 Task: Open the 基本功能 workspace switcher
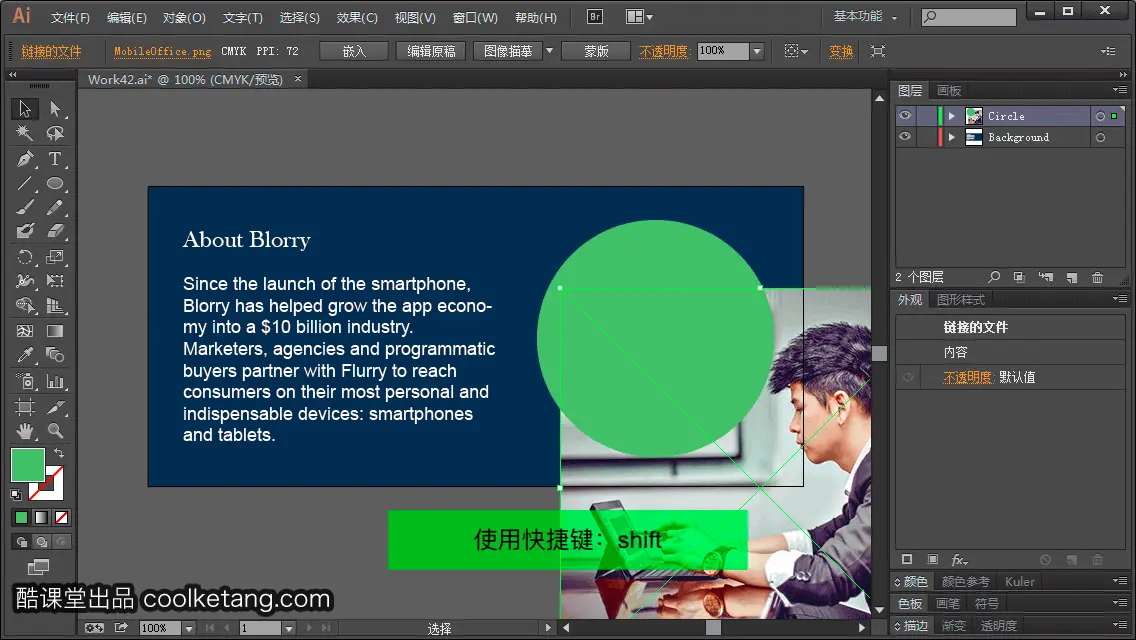pos(864,16)
